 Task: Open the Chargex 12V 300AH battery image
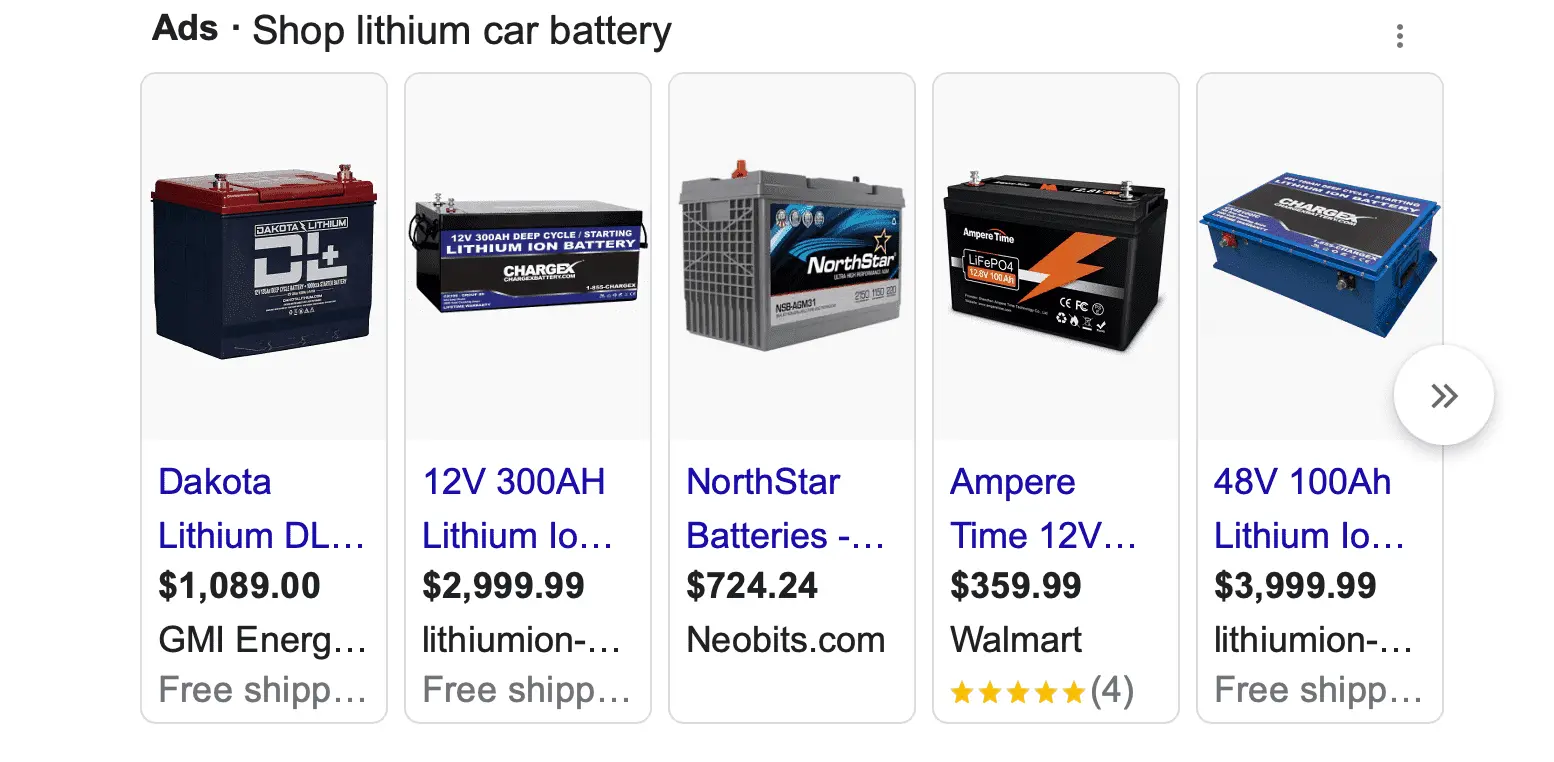(528, 260)
